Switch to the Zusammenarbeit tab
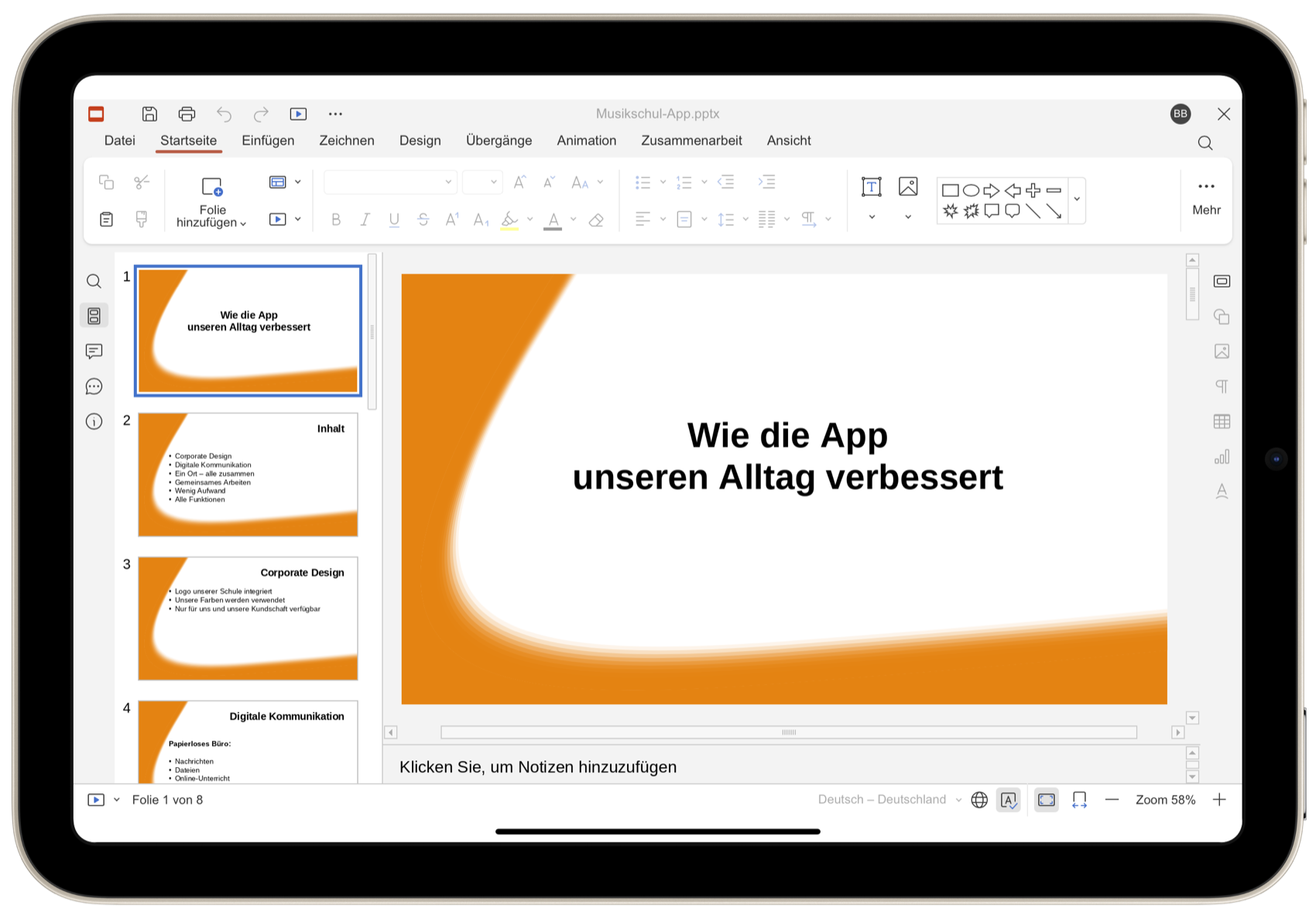 (691, 140)
